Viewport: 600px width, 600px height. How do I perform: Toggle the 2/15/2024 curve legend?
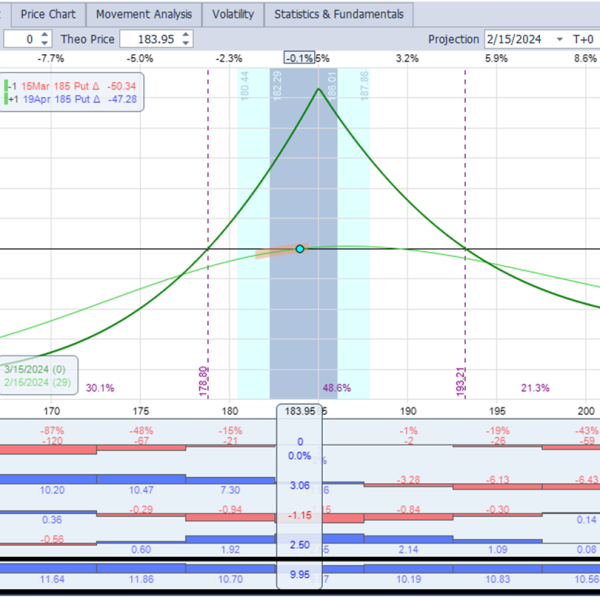(35, 383)
